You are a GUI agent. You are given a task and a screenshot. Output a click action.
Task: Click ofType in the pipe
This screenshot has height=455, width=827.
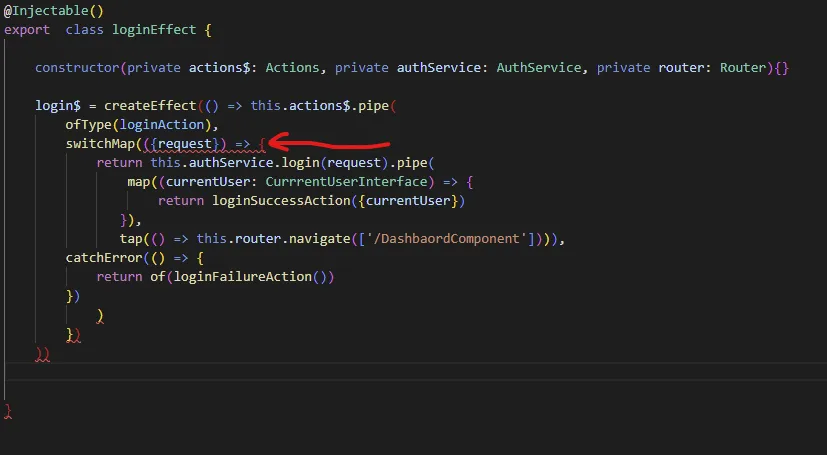tap(89, 124)
